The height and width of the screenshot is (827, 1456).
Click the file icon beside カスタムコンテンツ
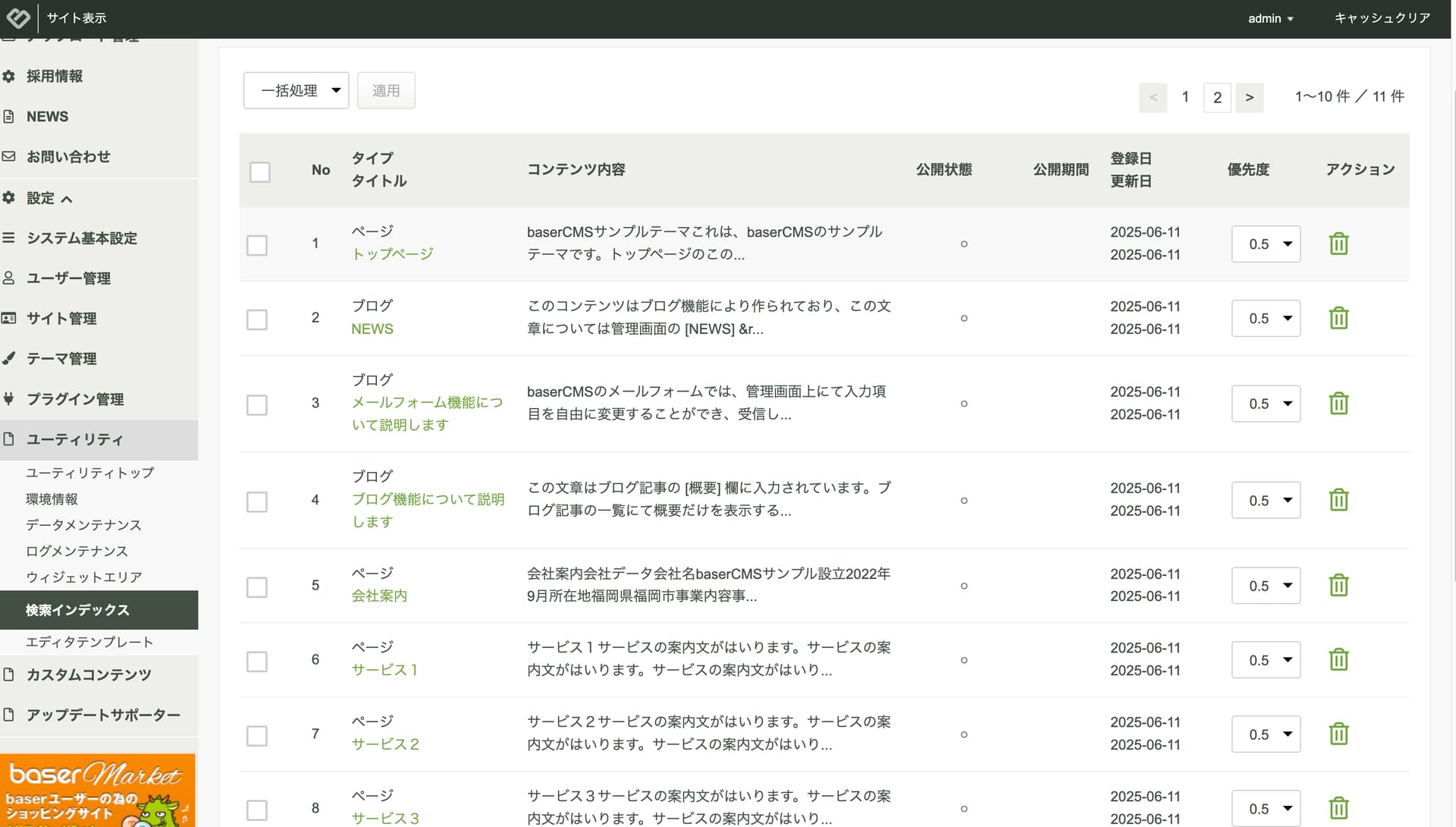[8, 674]
